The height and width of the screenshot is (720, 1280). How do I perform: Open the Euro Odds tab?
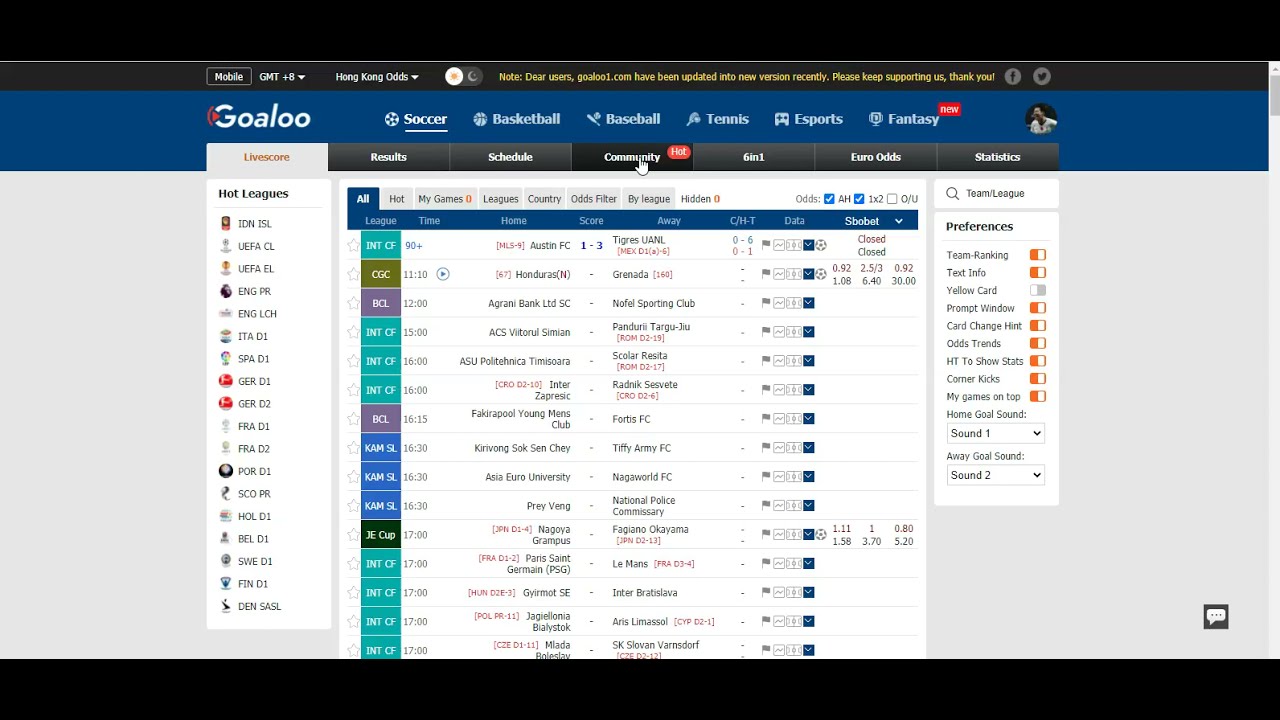point(876,157)
